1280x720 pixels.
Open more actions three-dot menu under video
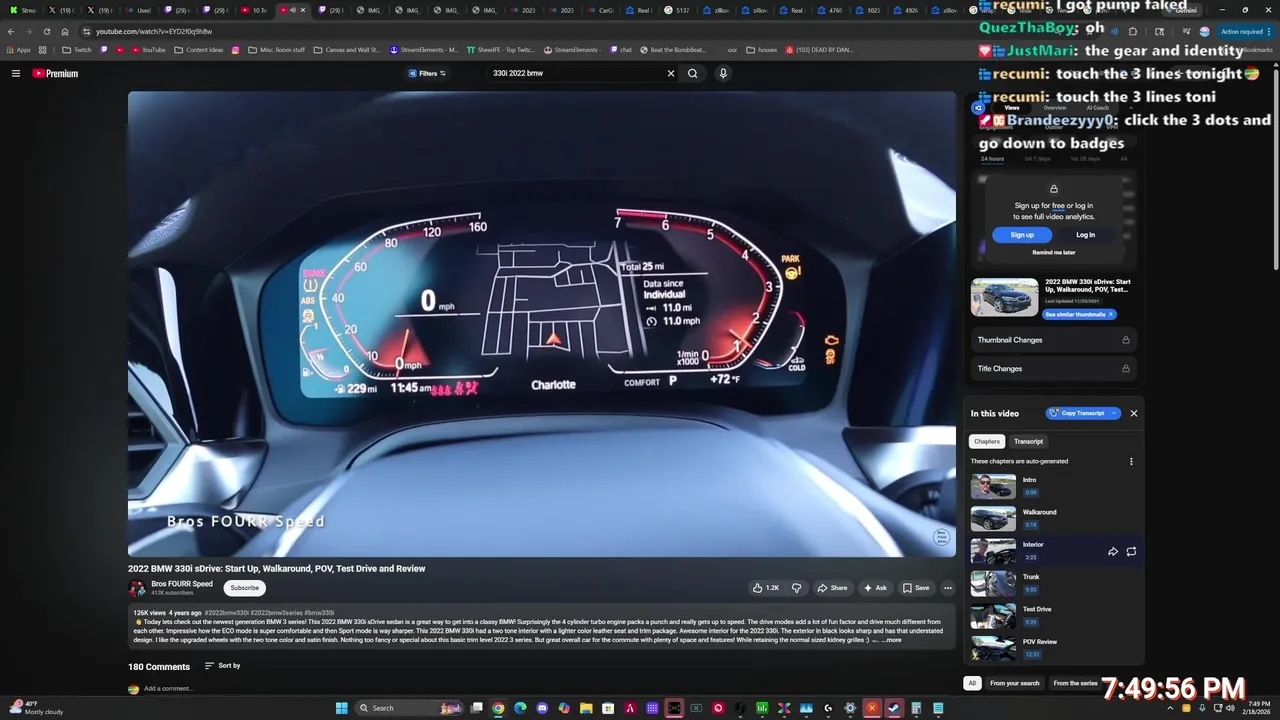[x=948, y=588]
